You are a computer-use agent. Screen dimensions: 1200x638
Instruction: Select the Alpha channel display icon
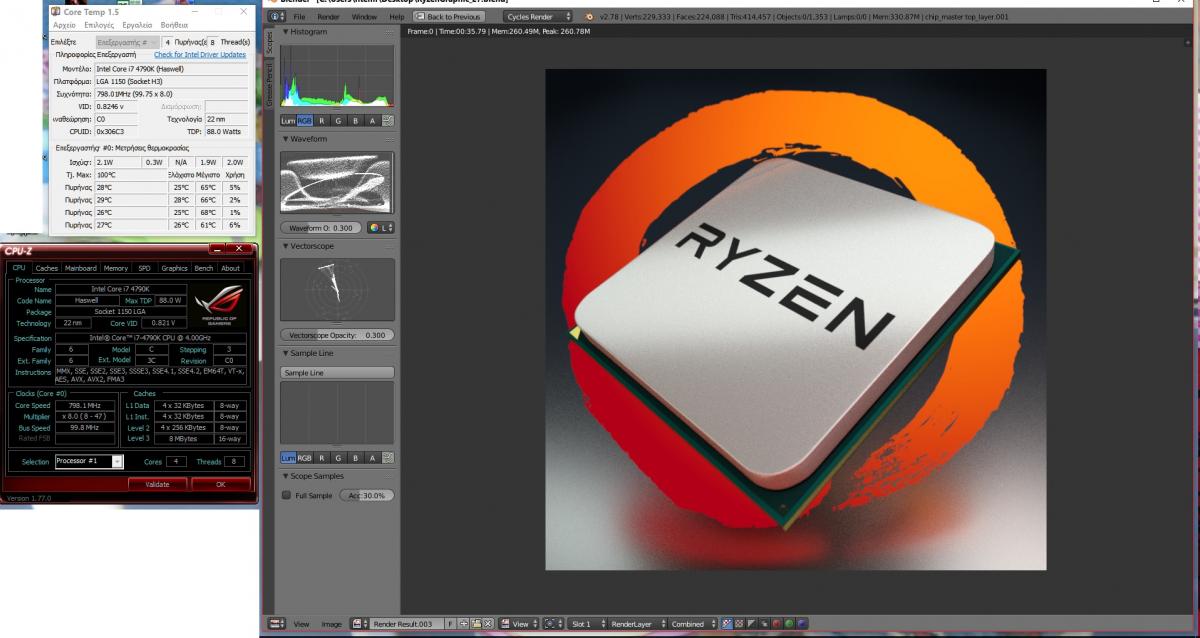751,624
